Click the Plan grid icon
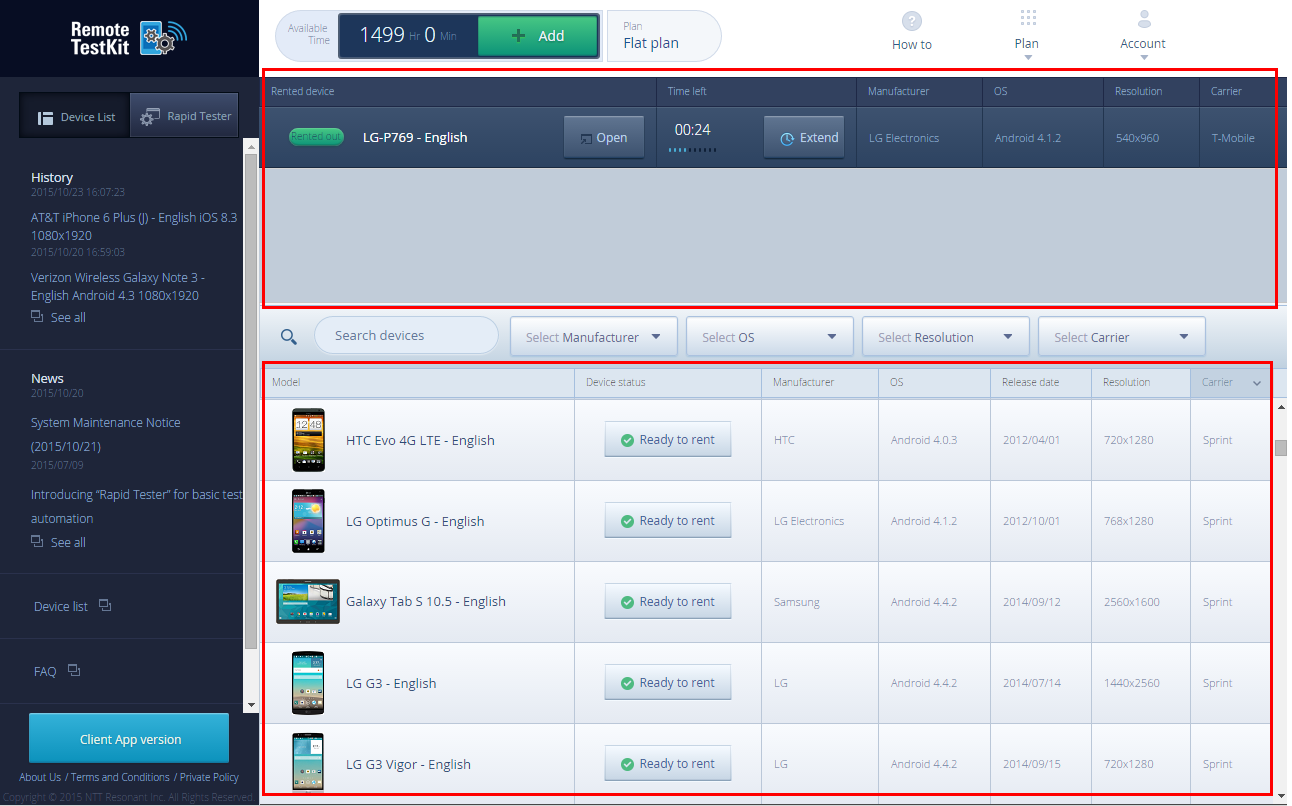1292x806 pixels. [x=1027, y=19]
